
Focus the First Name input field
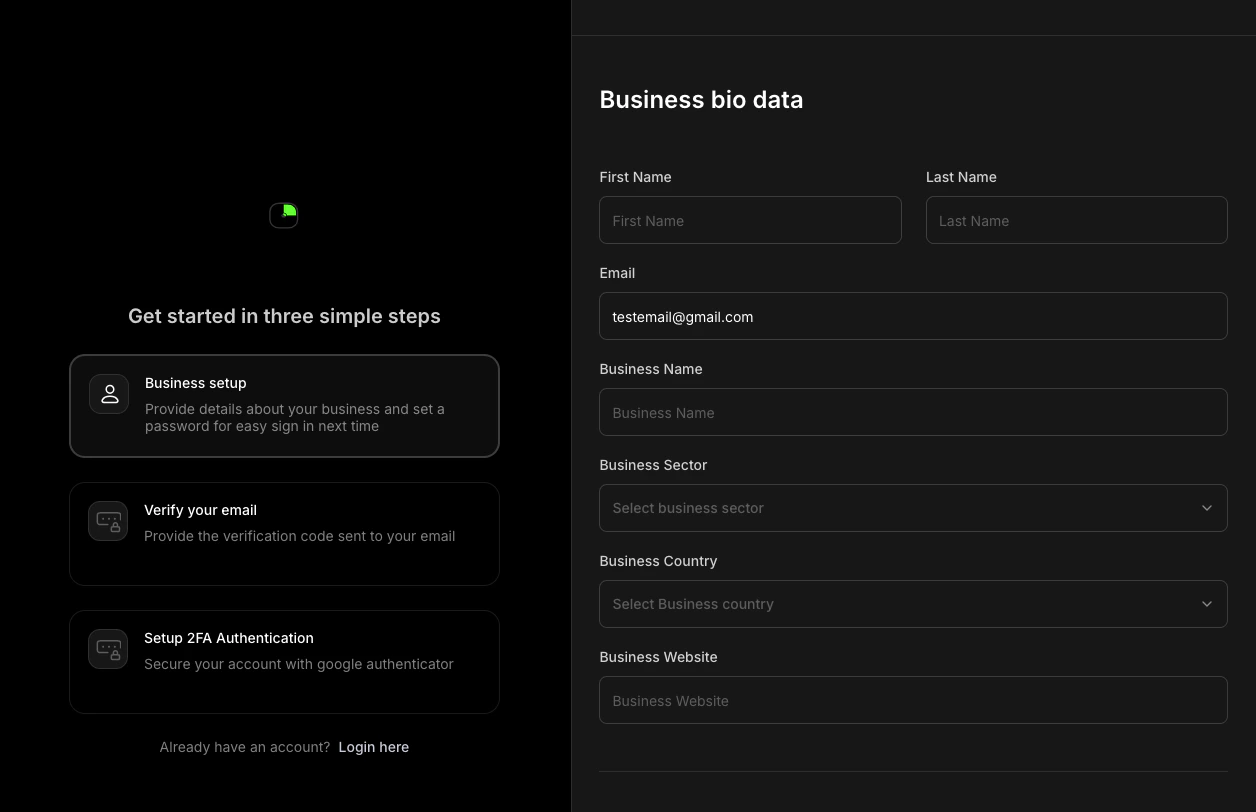[x=750, y=220]
